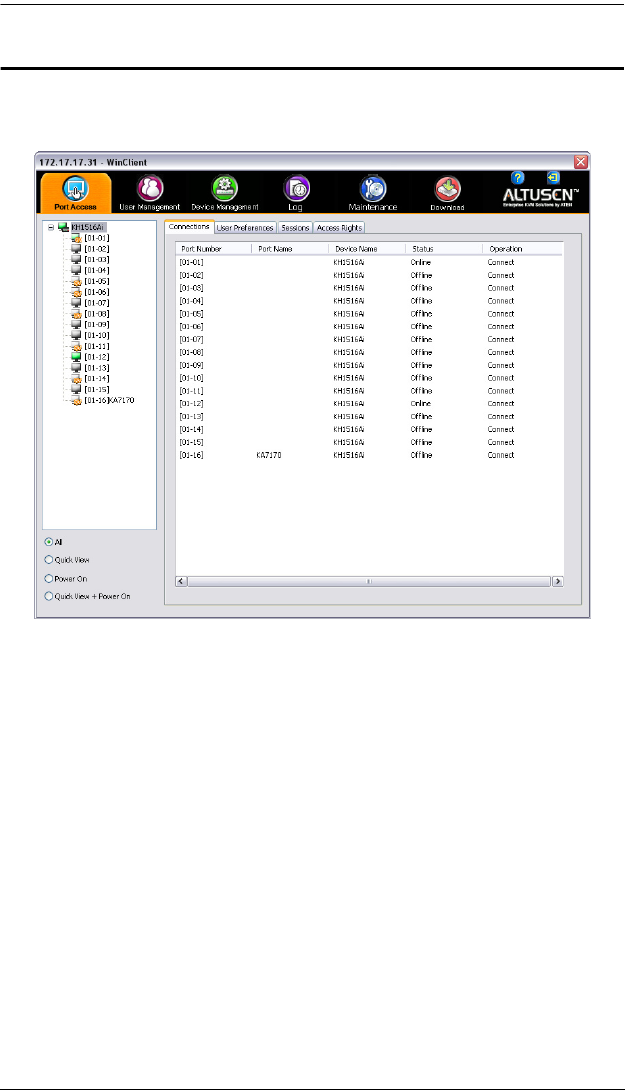Click KH1516Ai device name in row [01-10]

[x=349, y=378]
